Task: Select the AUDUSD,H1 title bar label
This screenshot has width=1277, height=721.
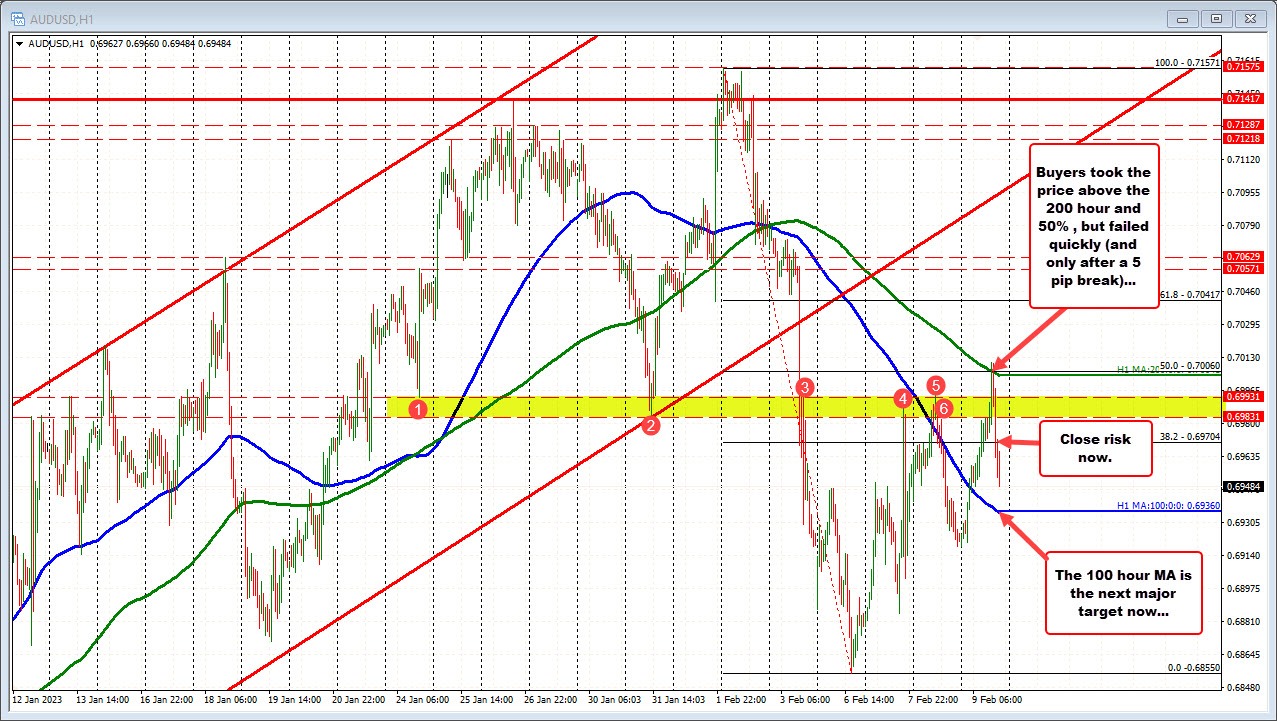Action: point(63,18)
